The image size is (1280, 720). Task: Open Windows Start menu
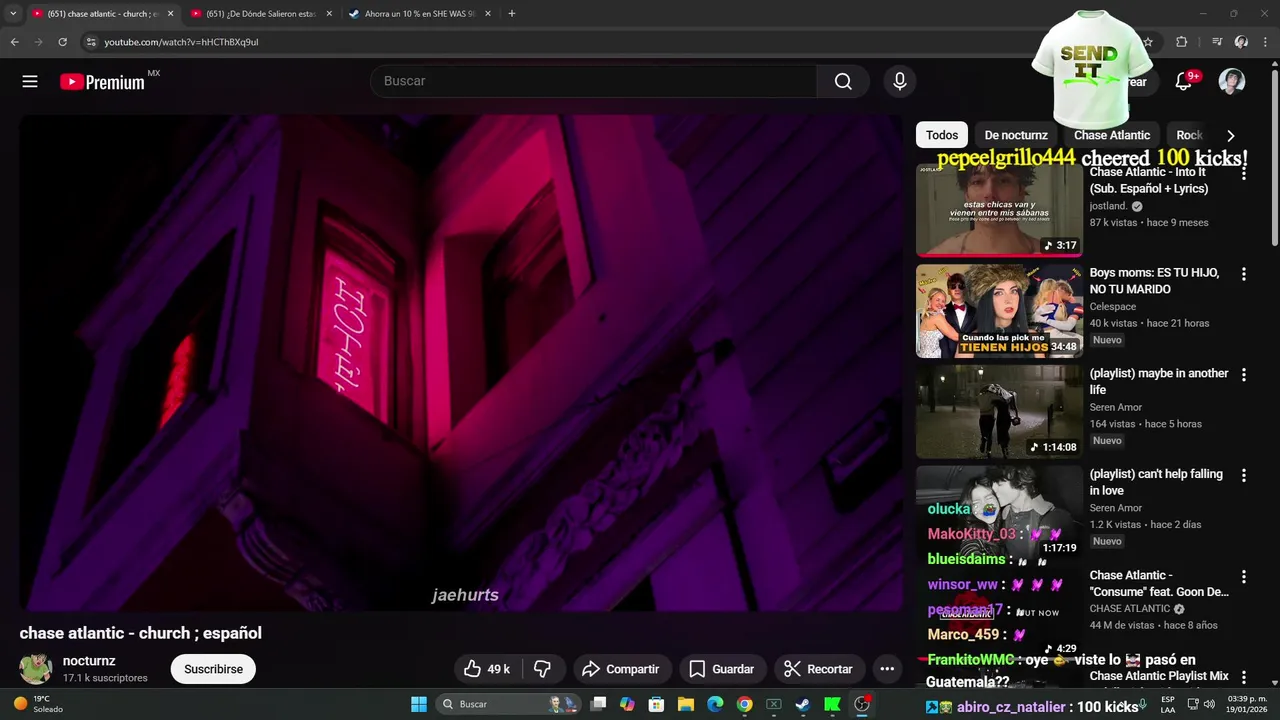tap(419, 704)
